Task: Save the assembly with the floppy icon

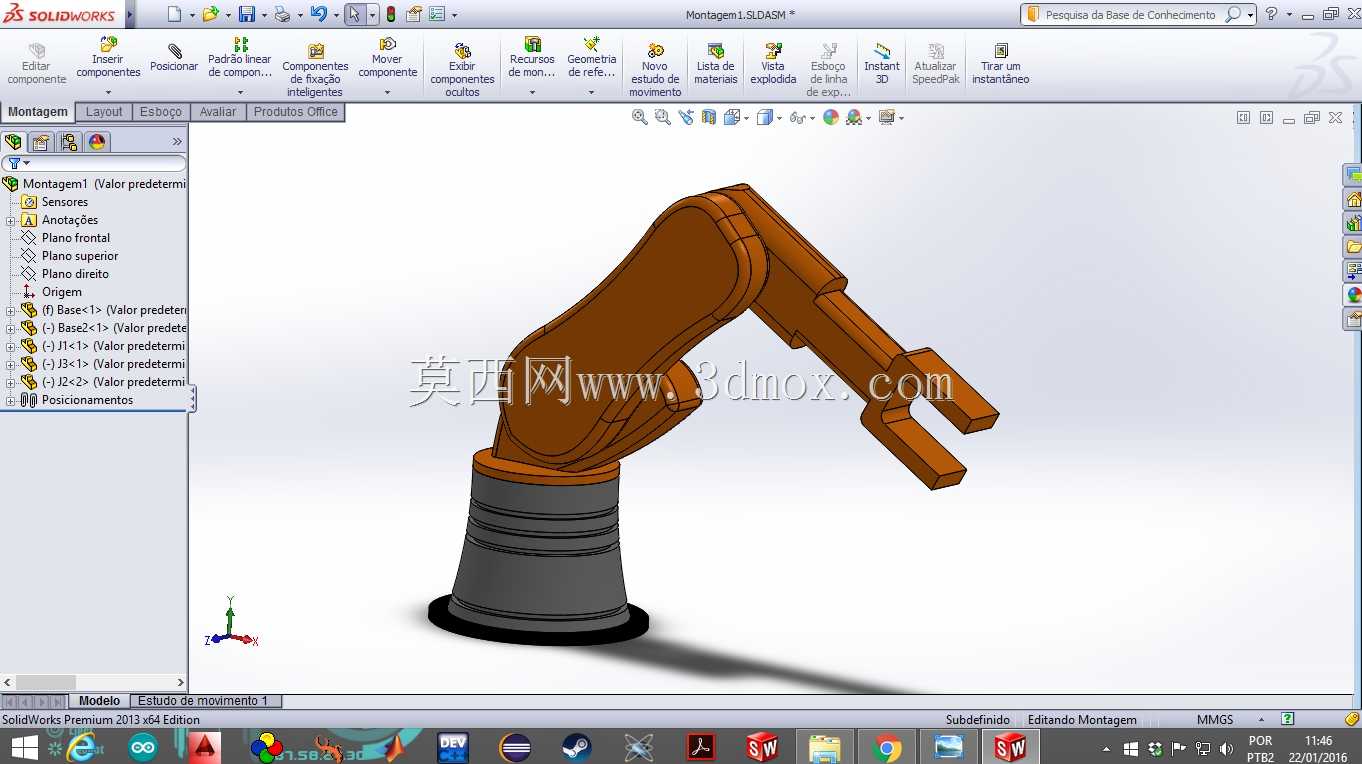Action: click(247, 14)
